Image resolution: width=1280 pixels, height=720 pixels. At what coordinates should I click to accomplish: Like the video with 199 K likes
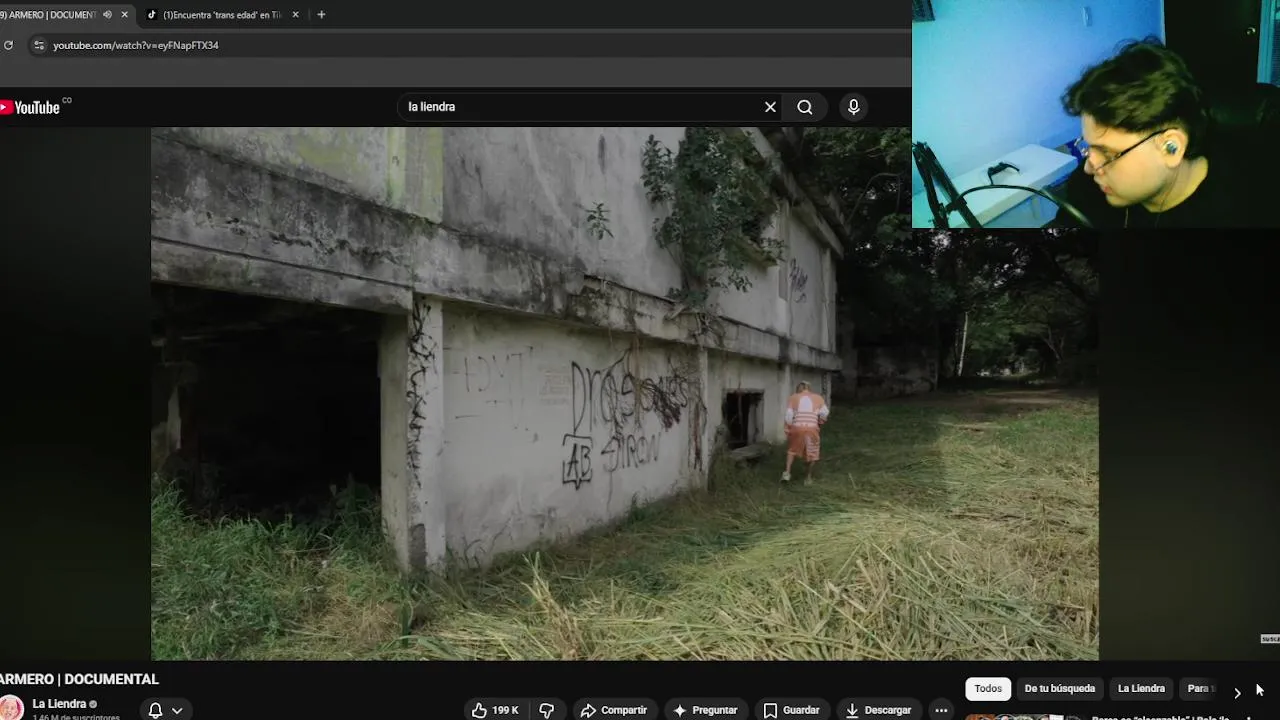coord(497,710)
